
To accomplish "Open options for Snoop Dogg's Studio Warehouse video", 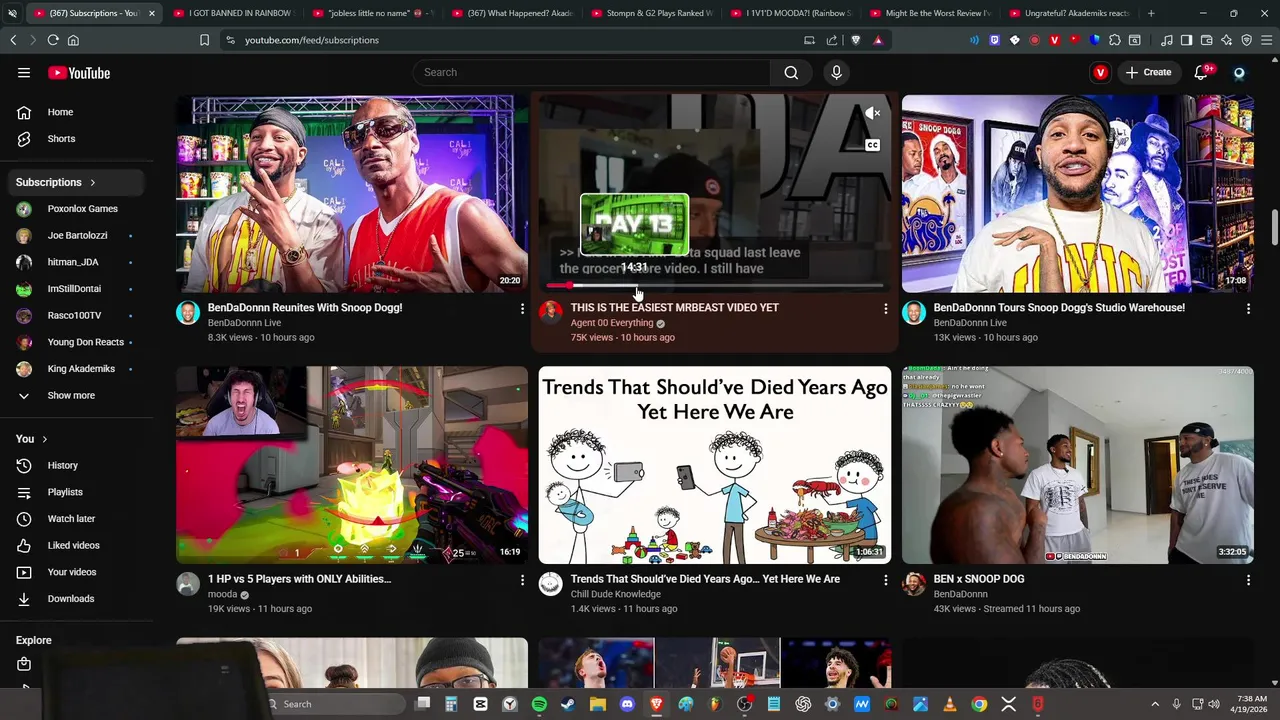I will [1248, 309].
